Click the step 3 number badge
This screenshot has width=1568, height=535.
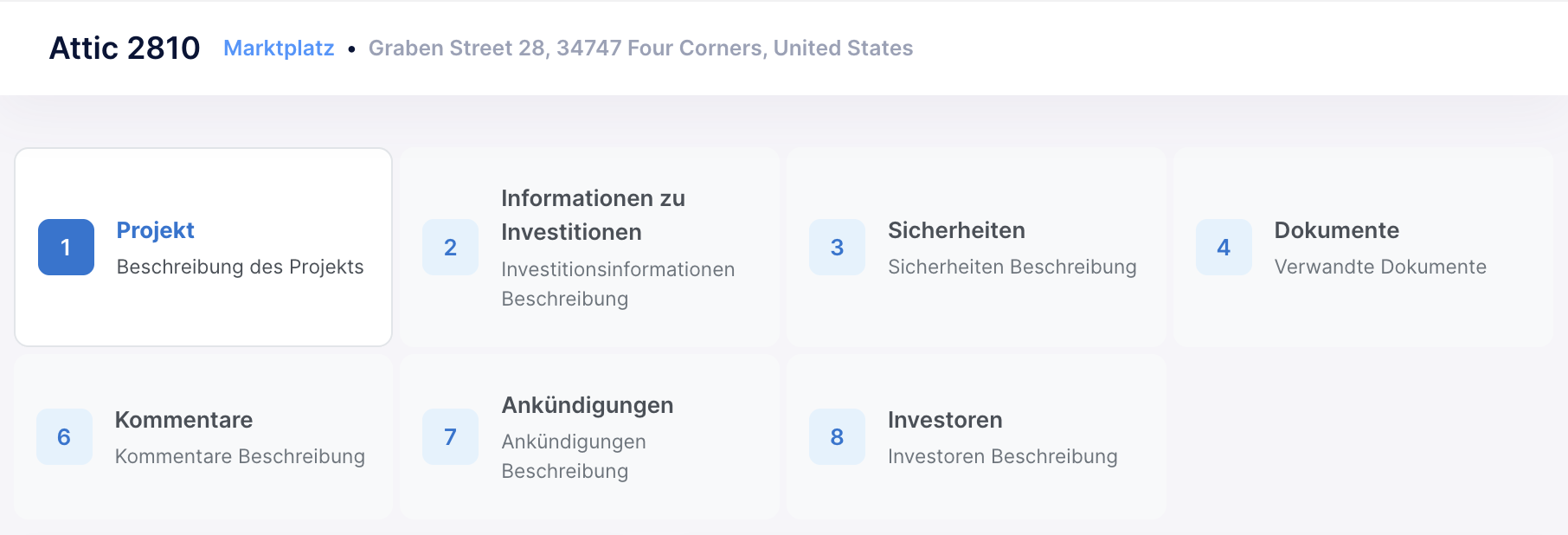tap(837, 247)
